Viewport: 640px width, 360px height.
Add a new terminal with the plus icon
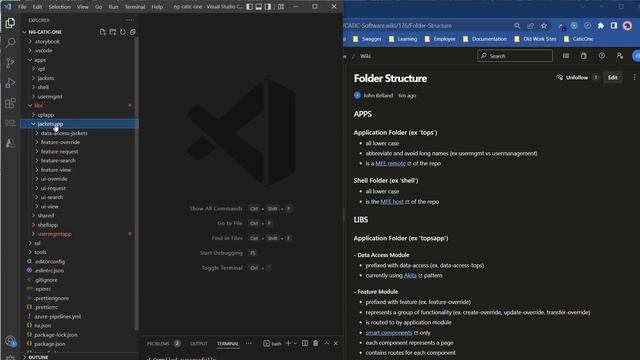(288, 343)
